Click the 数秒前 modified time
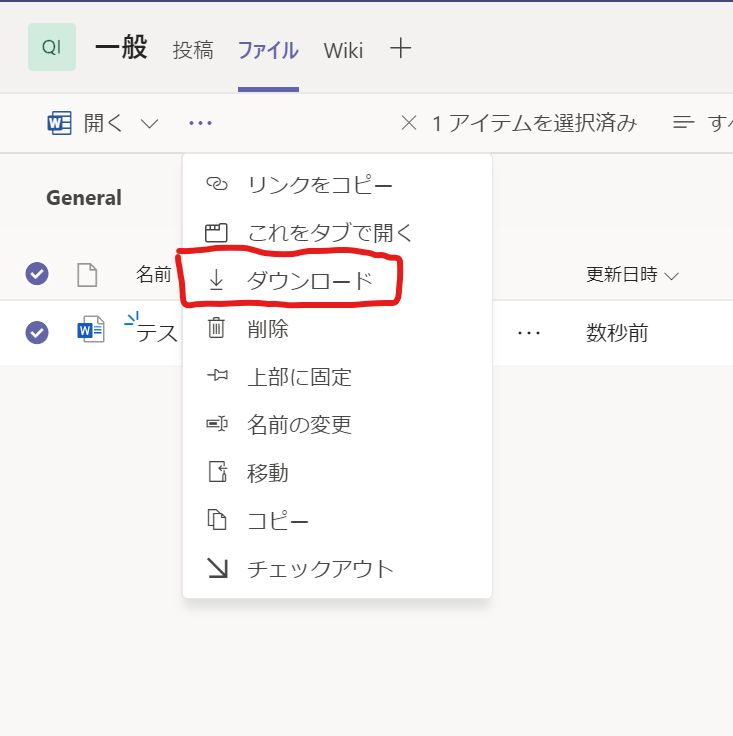The width and height of the screenshot is (733, 736). (617, 333)
